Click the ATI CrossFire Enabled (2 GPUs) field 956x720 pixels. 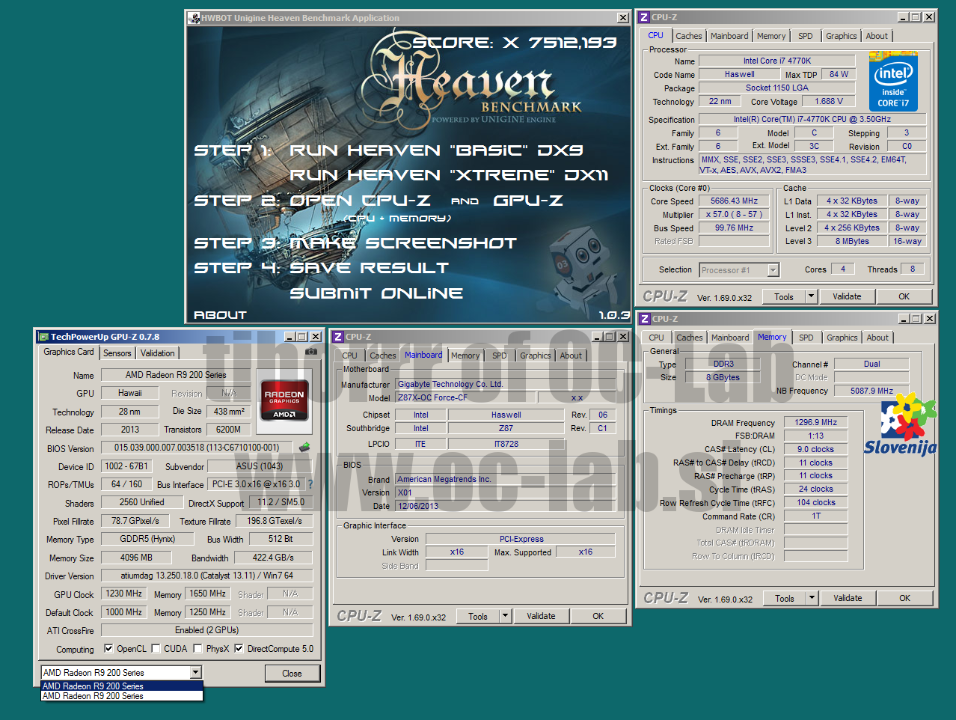207,630
